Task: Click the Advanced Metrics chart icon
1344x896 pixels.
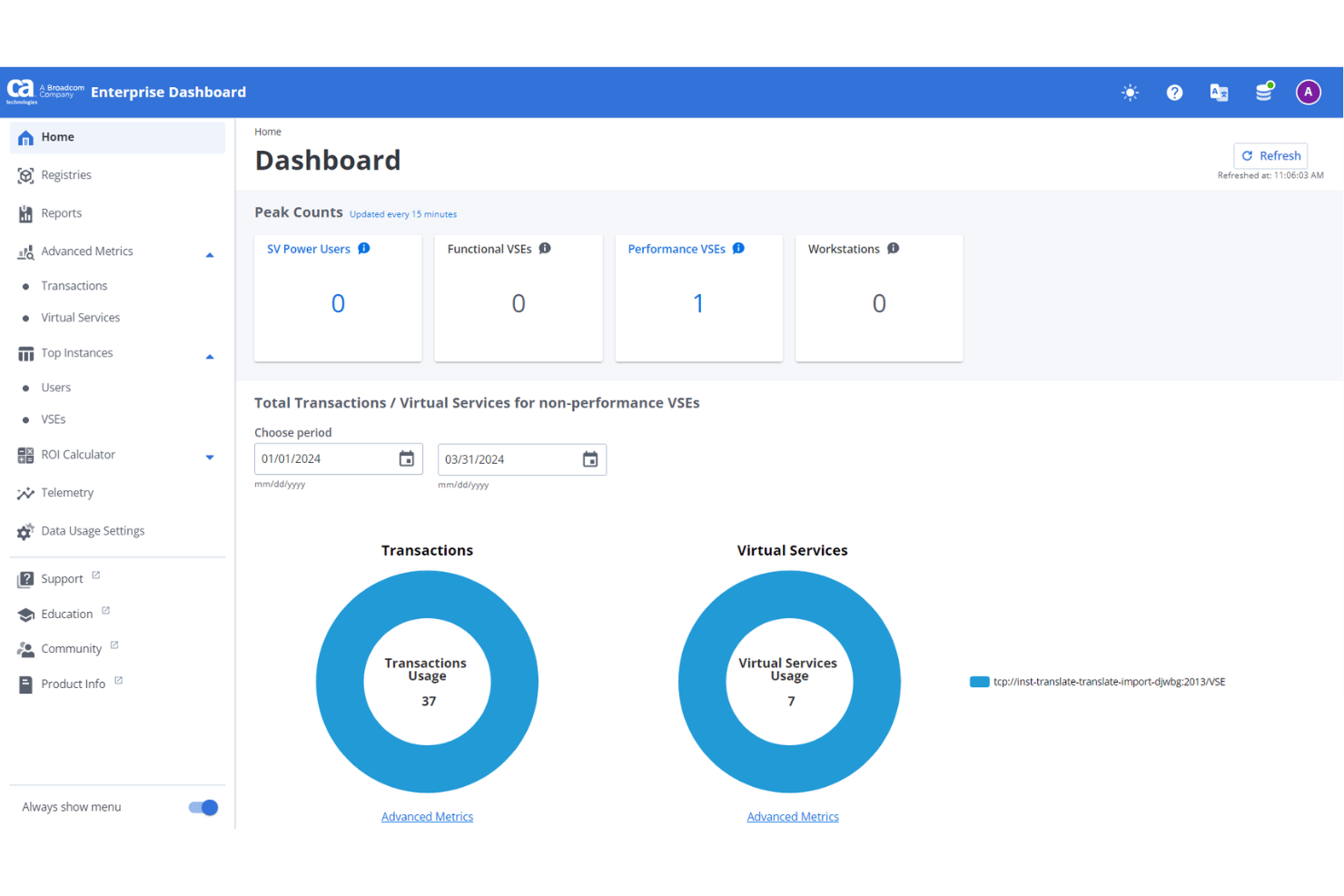Action: [25, 251]
